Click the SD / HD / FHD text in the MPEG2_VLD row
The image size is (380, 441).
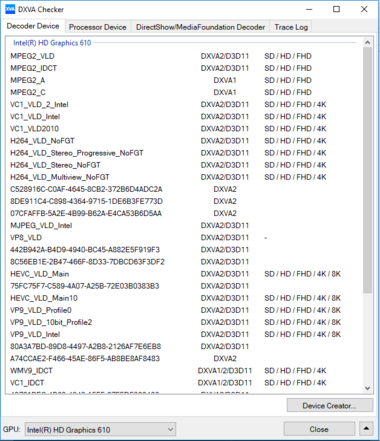click(x=288, y=56)
